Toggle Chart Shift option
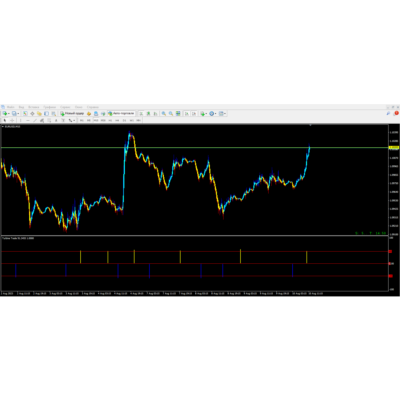The image size is (400, 400). pos(194,114)
